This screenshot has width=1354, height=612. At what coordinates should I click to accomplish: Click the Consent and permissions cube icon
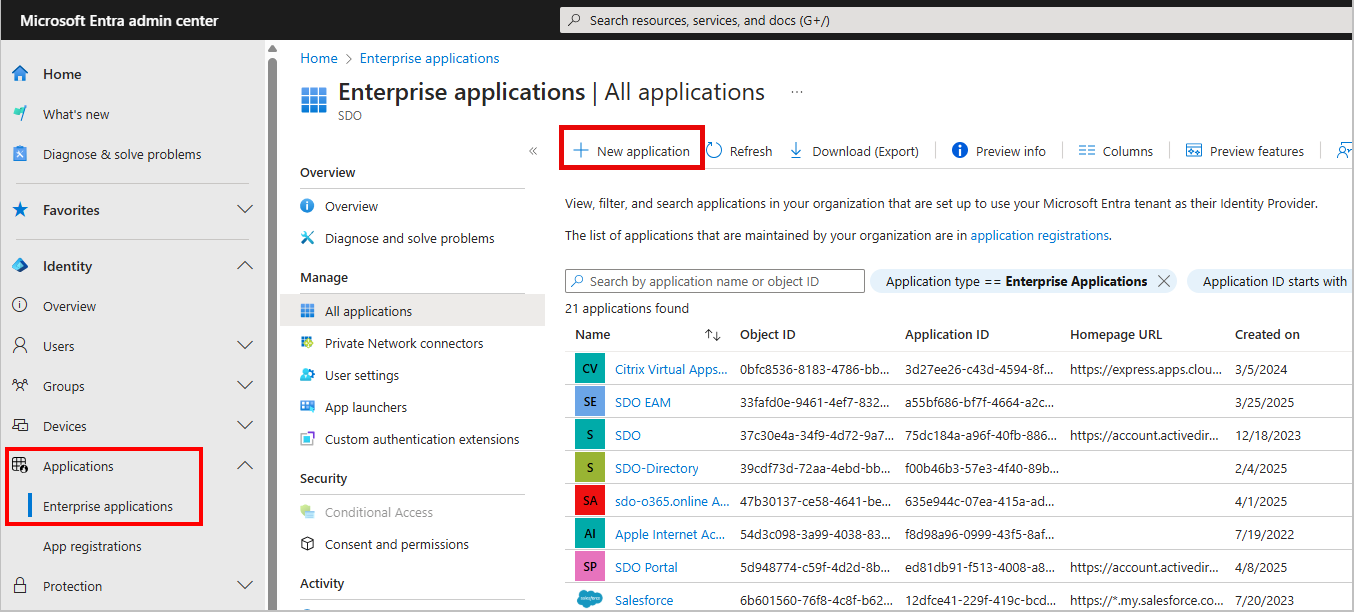point(307,544)
